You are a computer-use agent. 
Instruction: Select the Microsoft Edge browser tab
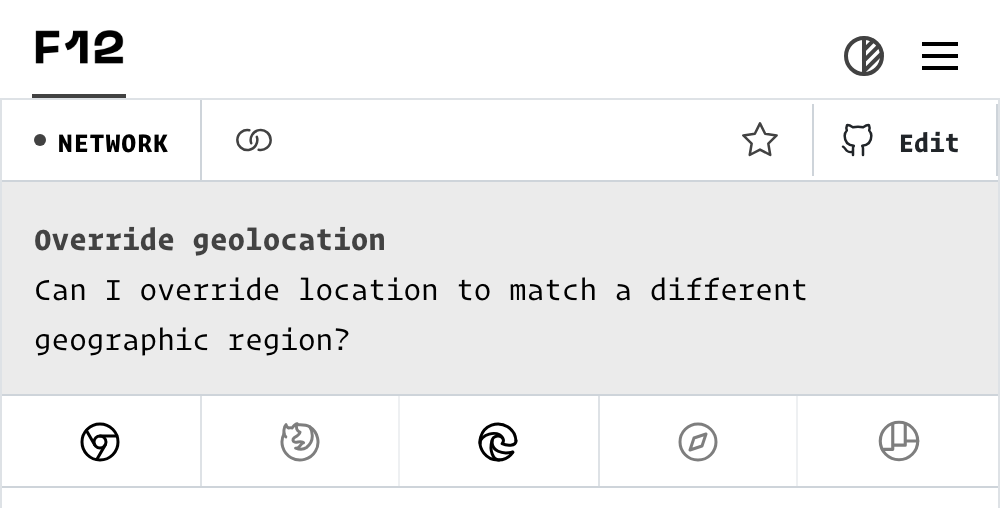pyautogui.click(x=498, y=441)
